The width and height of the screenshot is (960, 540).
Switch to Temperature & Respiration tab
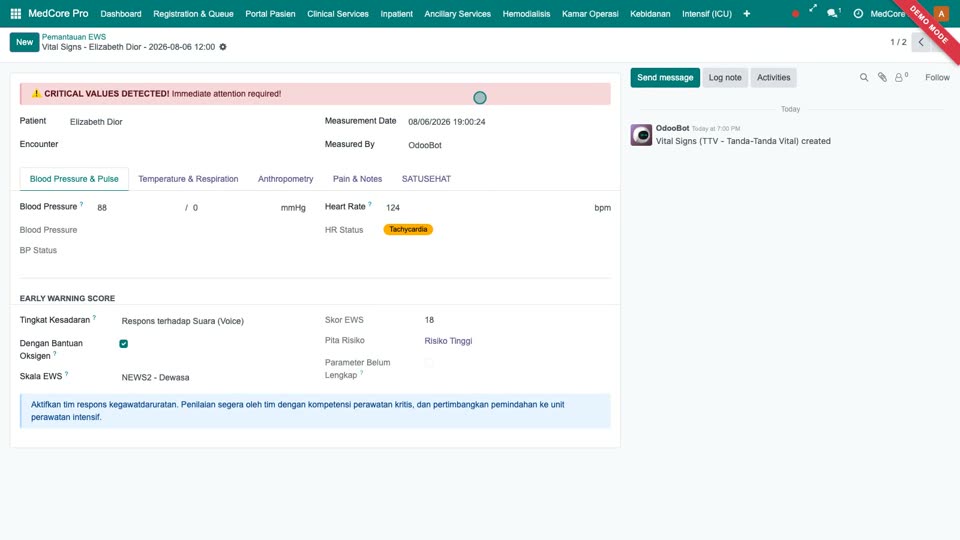click(x=188, y=179)
